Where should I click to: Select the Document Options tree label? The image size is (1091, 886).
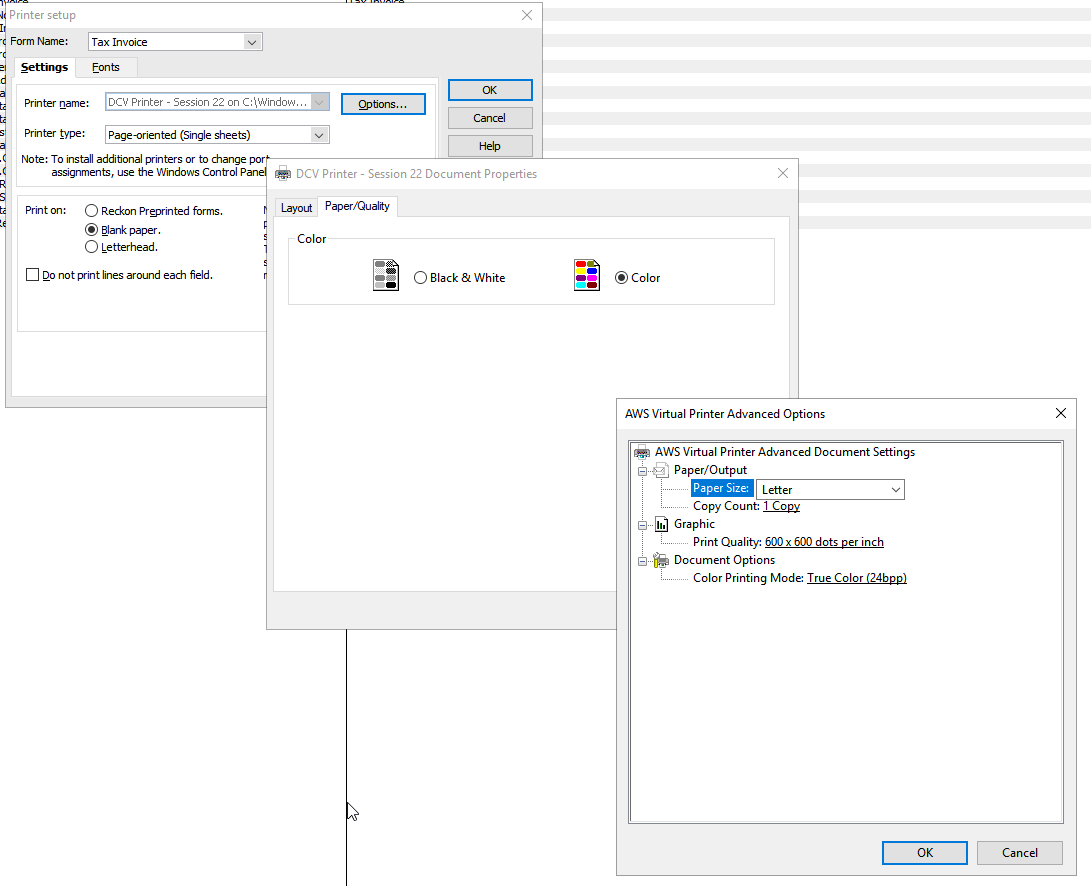724,560
